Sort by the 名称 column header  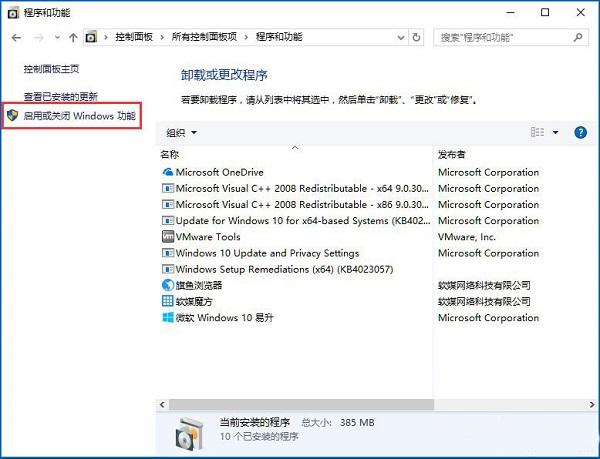170,155
